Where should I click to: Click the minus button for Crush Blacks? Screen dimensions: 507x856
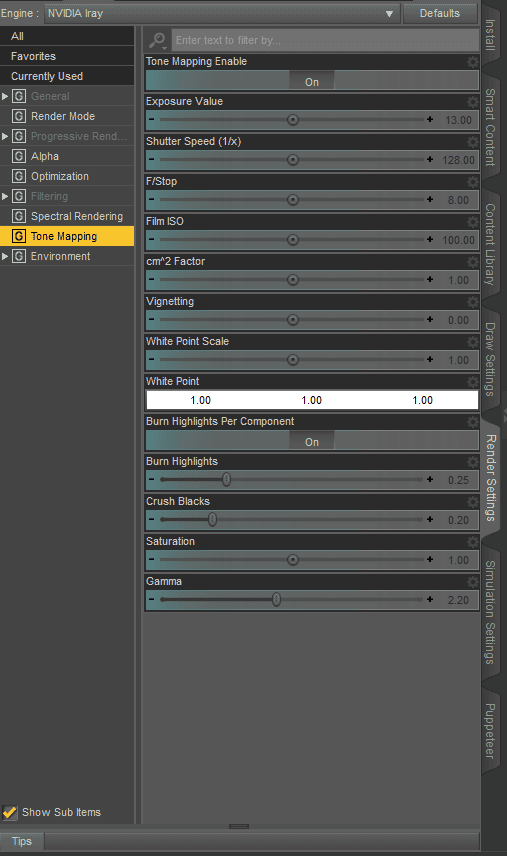[151, 519]
